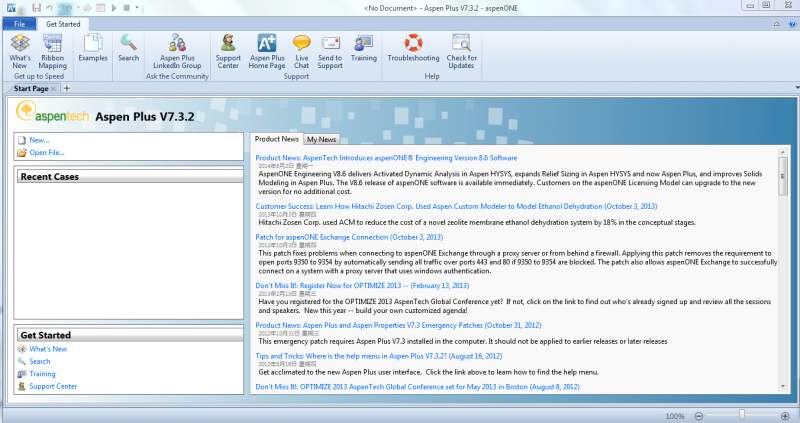The image size is (800, 423).
Task: Open the quick access toolbar customize dropdown
Action: [x=137, y=8]
